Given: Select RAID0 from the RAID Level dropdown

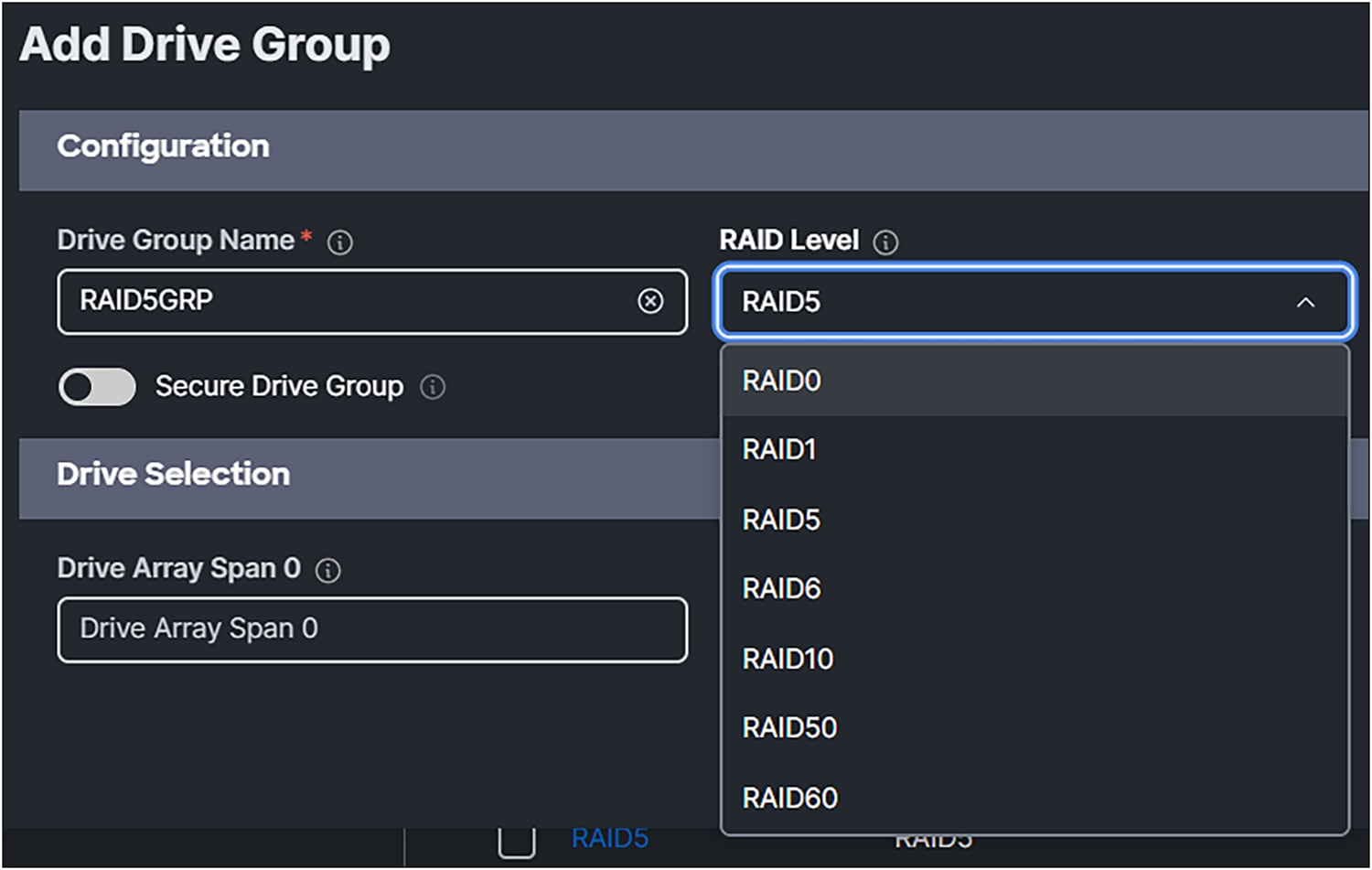Looking at the screenshot, I should point(781,381).
